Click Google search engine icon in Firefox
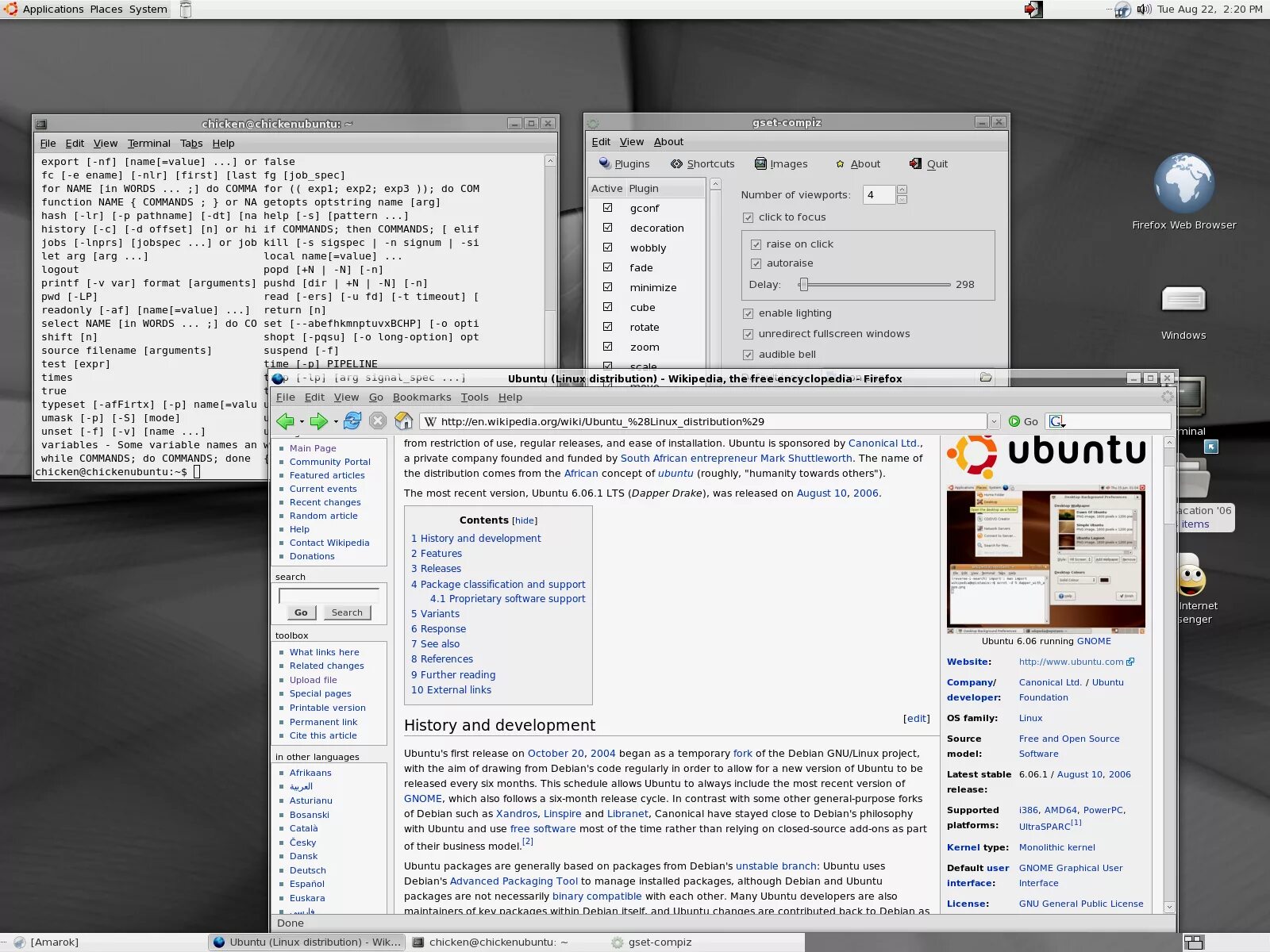 (x=1056, y=421)
